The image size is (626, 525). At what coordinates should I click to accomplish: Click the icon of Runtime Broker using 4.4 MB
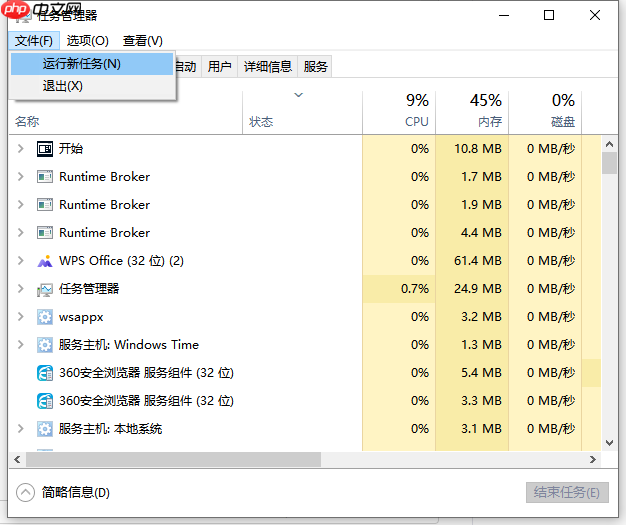(45, 233)
